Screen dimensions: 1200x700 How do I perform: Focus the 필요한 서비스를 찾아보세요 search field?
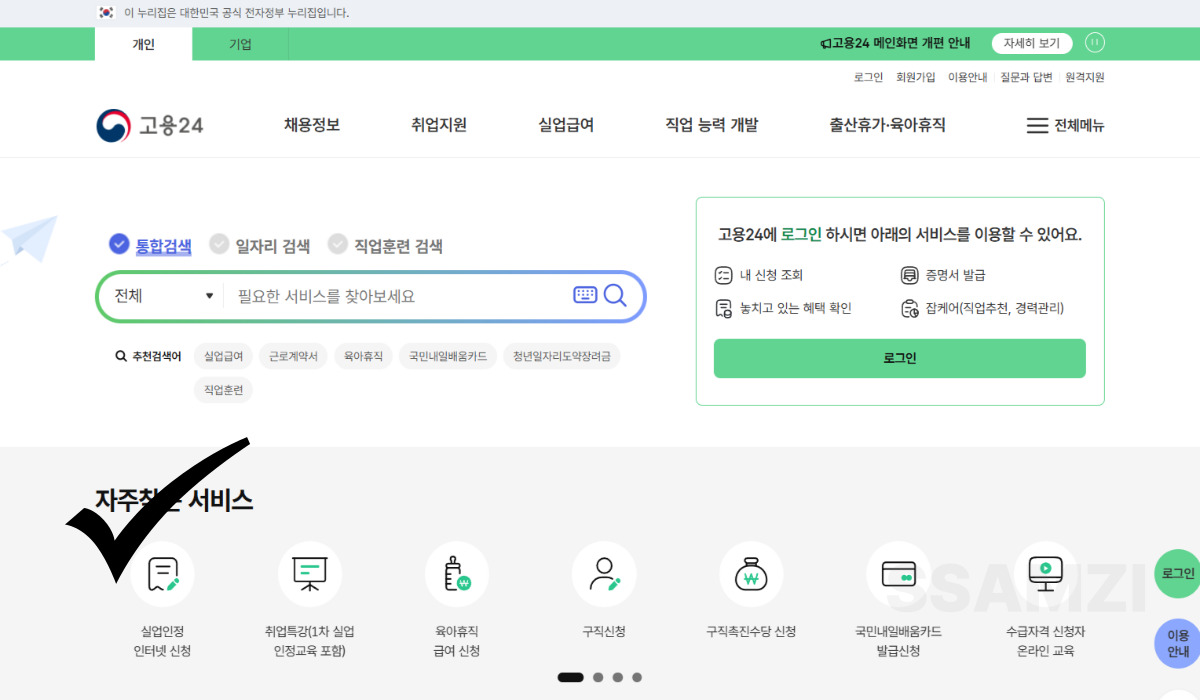[x=400, y=296]
